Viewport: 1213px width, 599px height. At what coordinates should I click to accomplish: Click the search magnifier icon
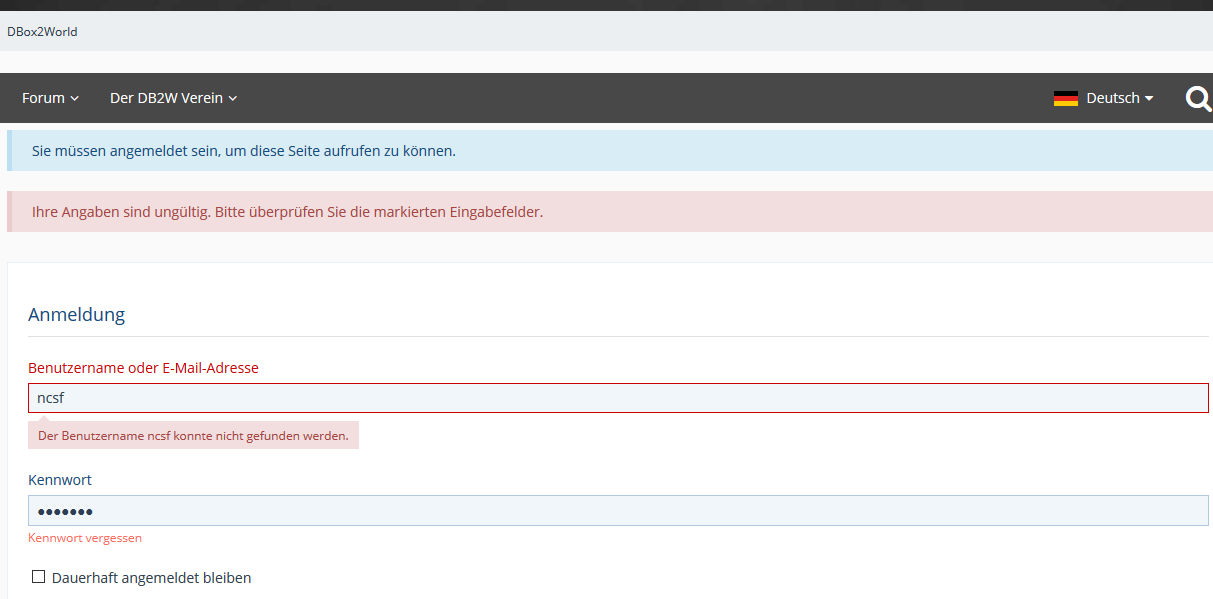1198,98
